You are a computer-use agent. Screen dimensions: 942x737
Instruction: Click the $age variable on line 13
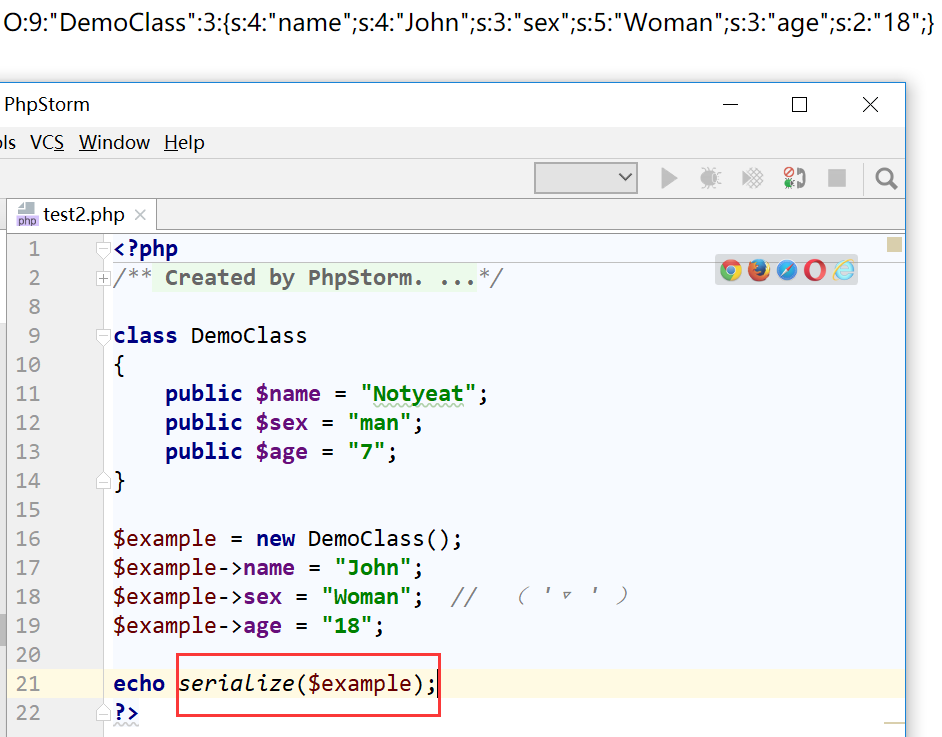281,452
